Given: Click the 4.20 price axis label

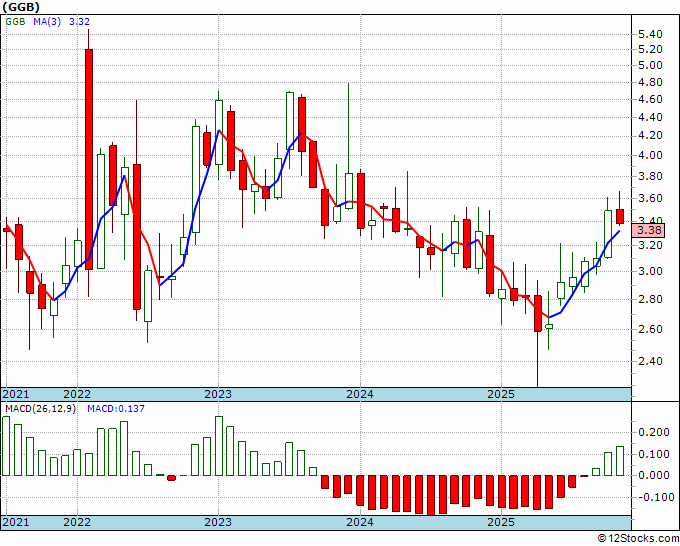Looking at the screenshot, I should [x=650, y=136].
